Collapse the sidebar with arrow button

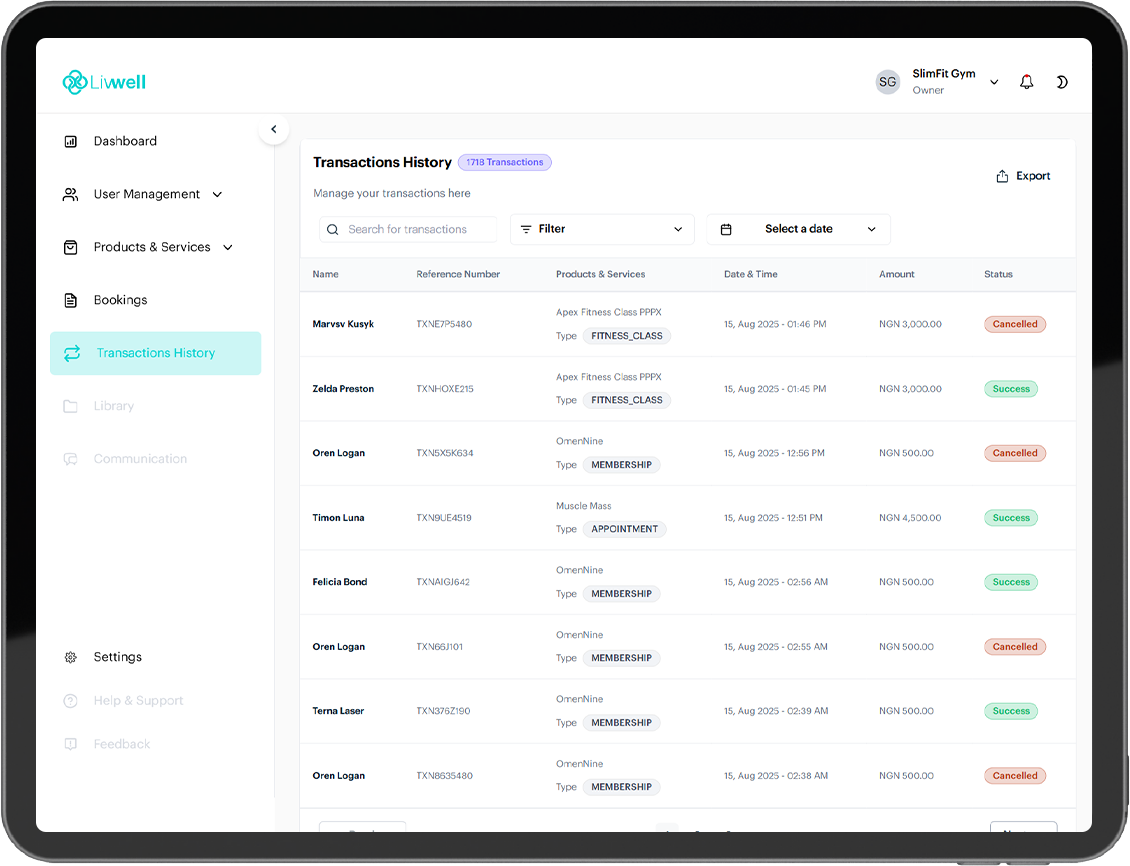click(x=273, y=129)
